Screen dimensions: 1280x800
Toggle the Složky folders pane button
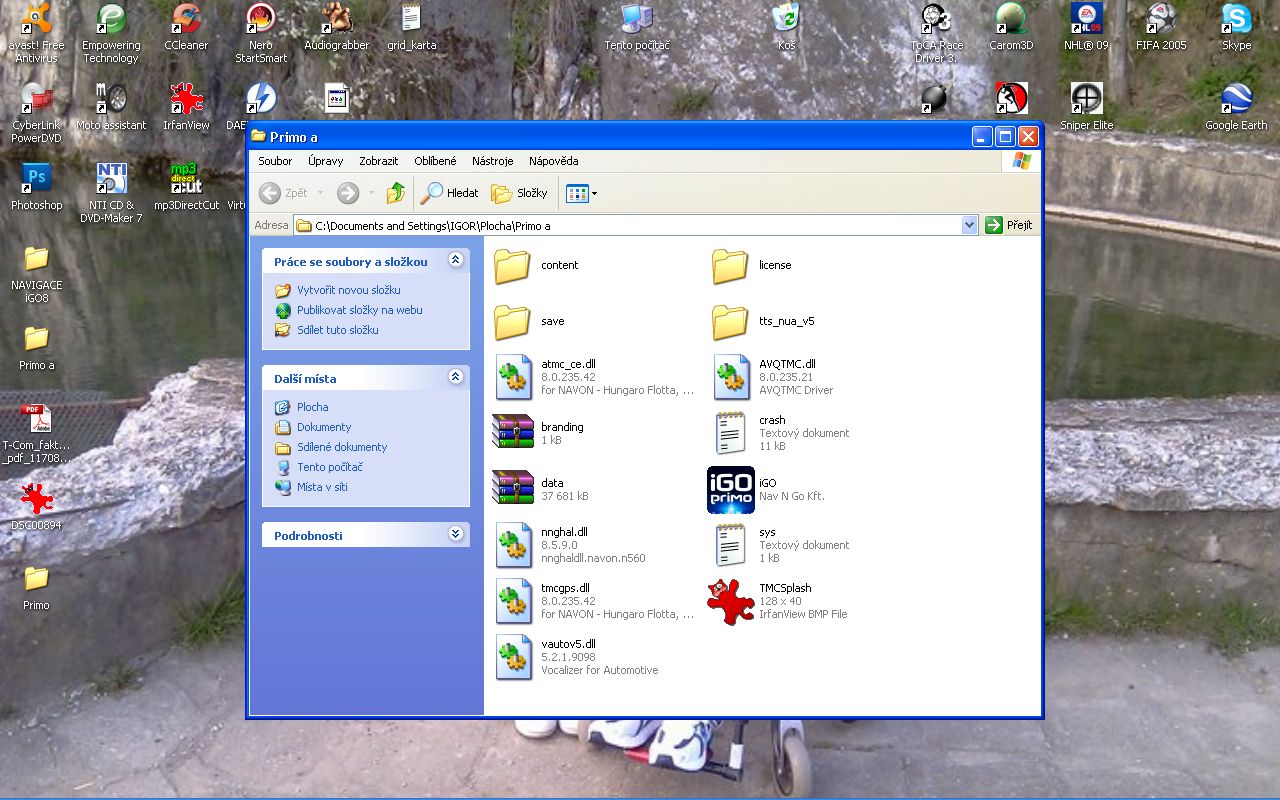(519, 193)
